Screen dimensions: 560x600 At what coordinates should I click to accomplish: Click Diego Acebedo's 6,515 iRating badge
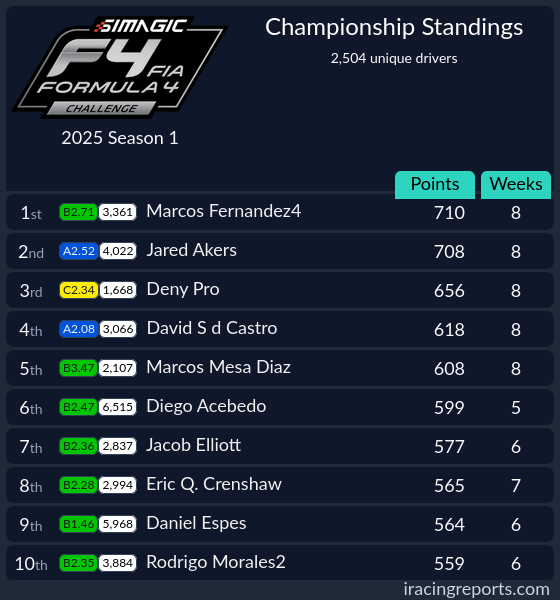coord(118,407)
